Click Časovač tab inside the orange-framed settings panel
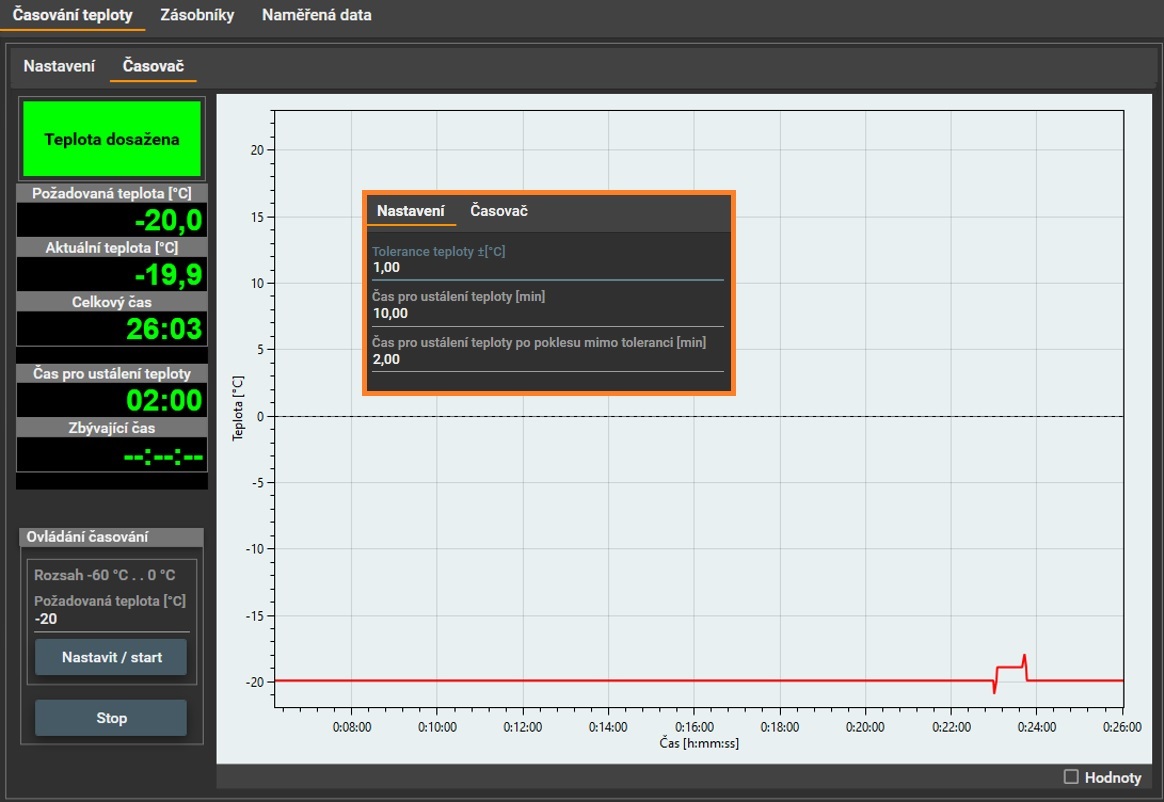This screenshot has width=1164, height=802. coord(499,211)
